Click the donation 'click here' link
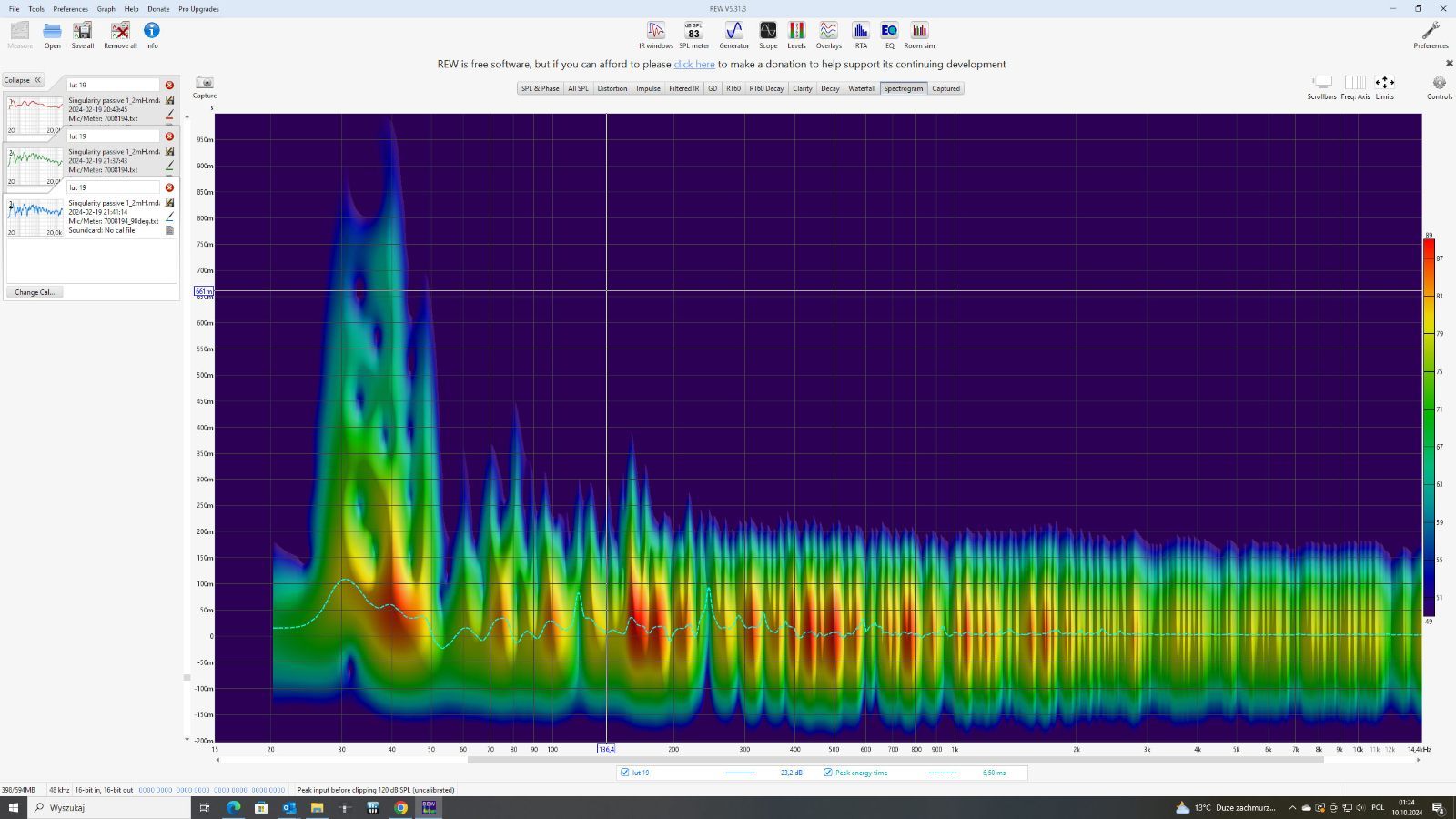Screen dimensions: 1456x819 (x=694, y=65)
